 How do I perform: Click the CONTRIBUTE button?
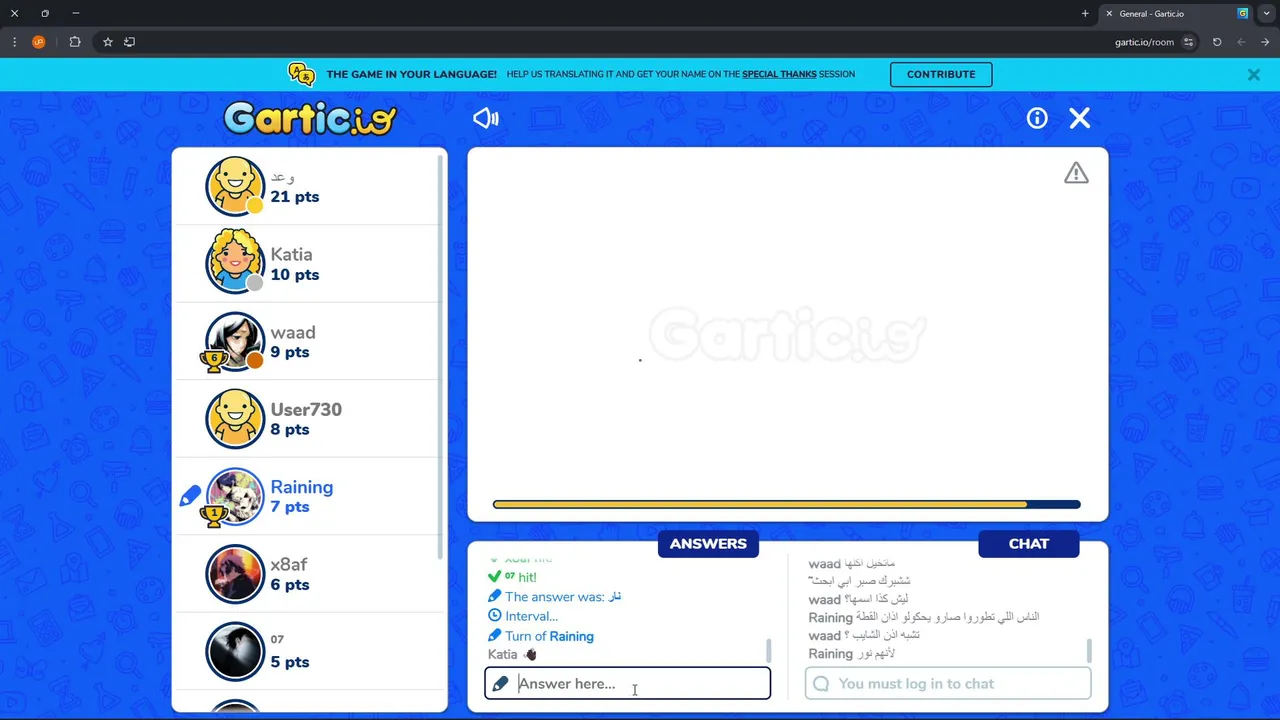tap(941, 74)
